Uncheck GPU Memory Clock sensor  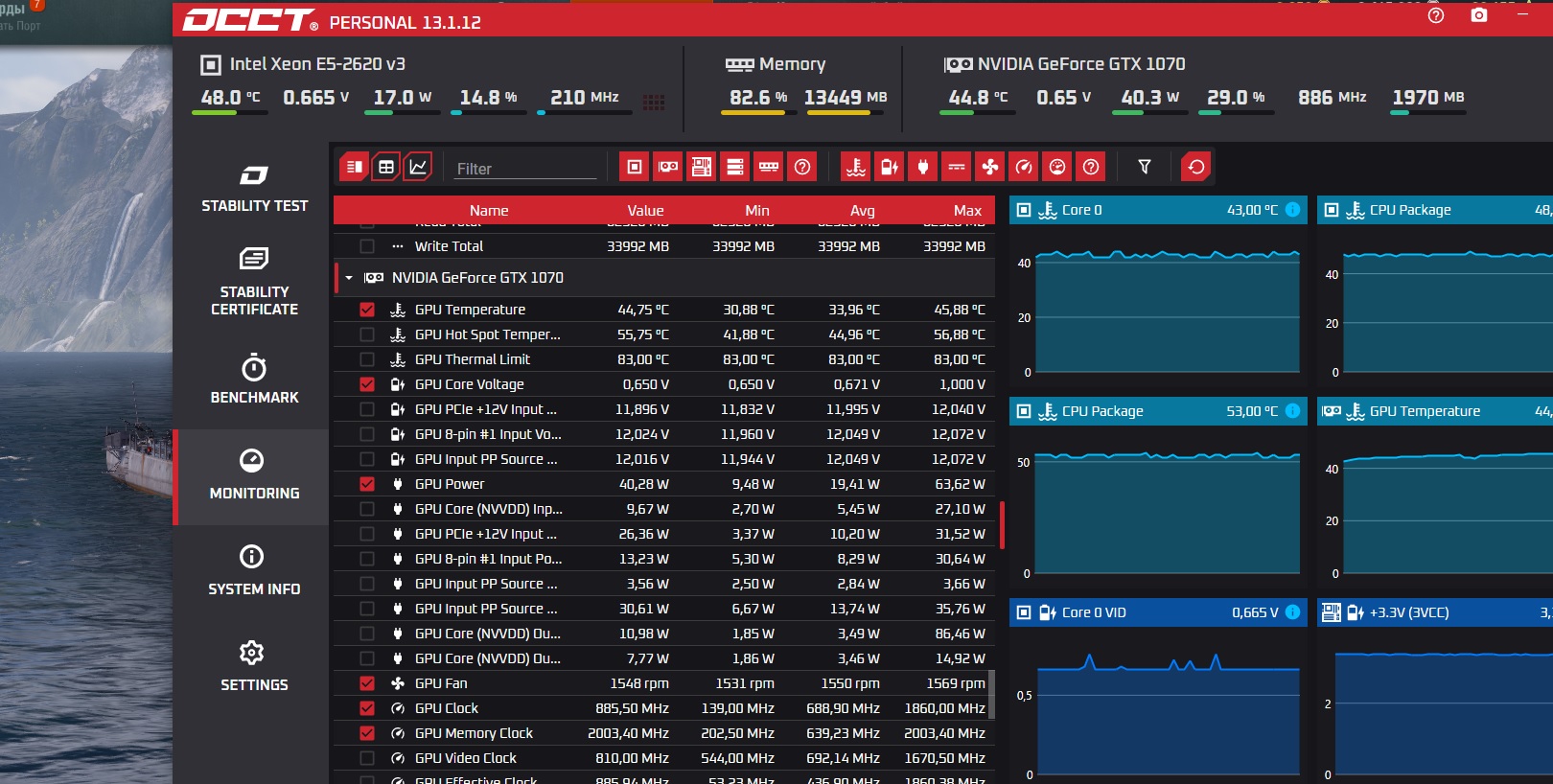coord(367,733)
